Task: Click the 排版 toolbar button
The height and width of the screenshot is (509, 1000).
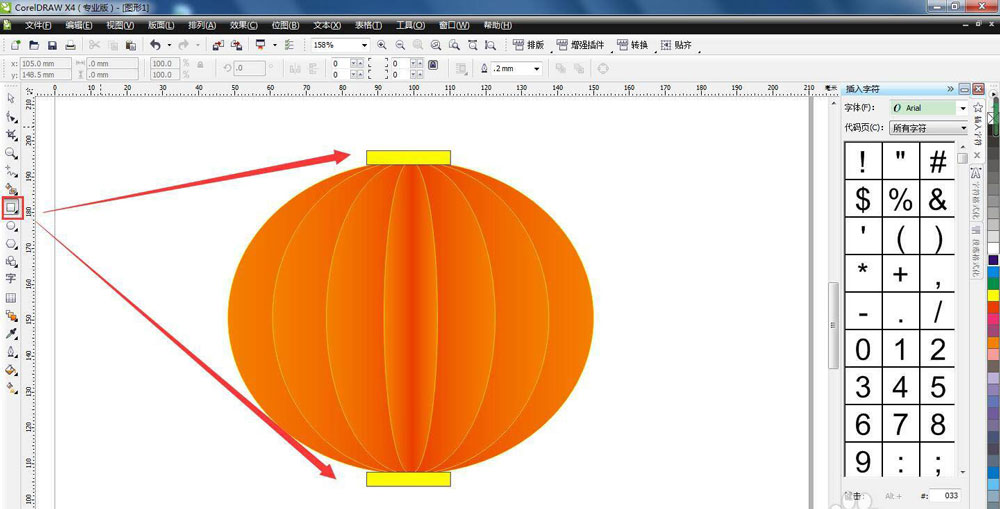Action: tap(529, 45)
